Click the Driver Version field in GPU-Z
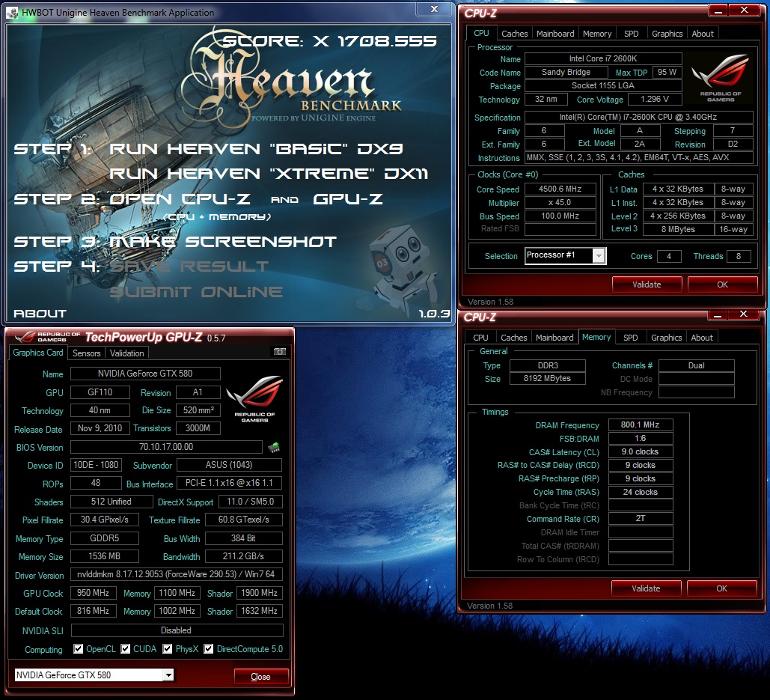Viewport: 770px width, 700px height. 176,574
